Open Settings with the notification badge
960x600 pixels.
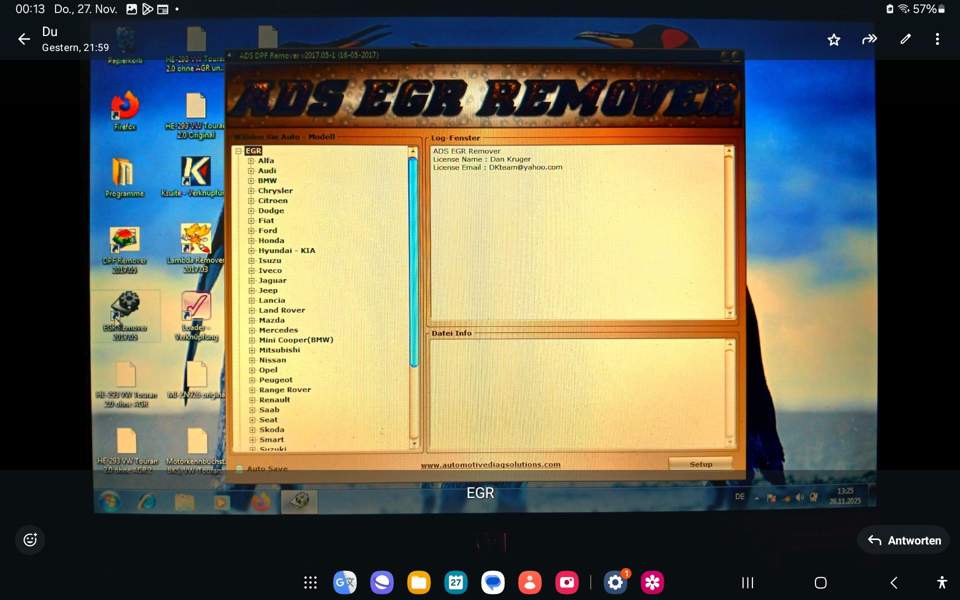[x=615, y=582]
